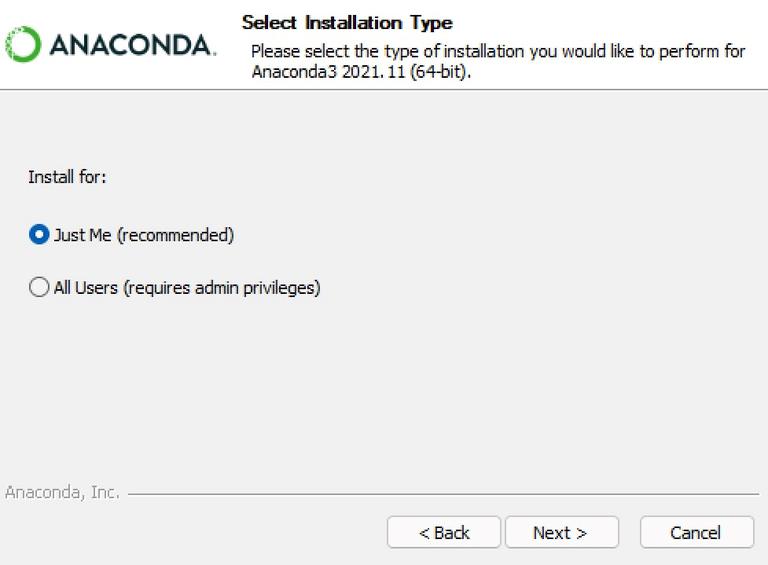768x565 pixels.
Task: Select the Just Me radio button circle
Action: point(39,235)
